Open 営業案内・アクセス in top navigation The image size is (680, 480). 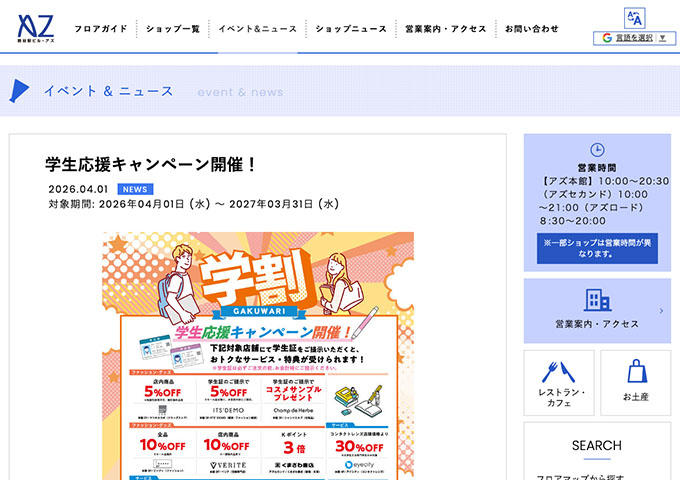pos(445,29)
